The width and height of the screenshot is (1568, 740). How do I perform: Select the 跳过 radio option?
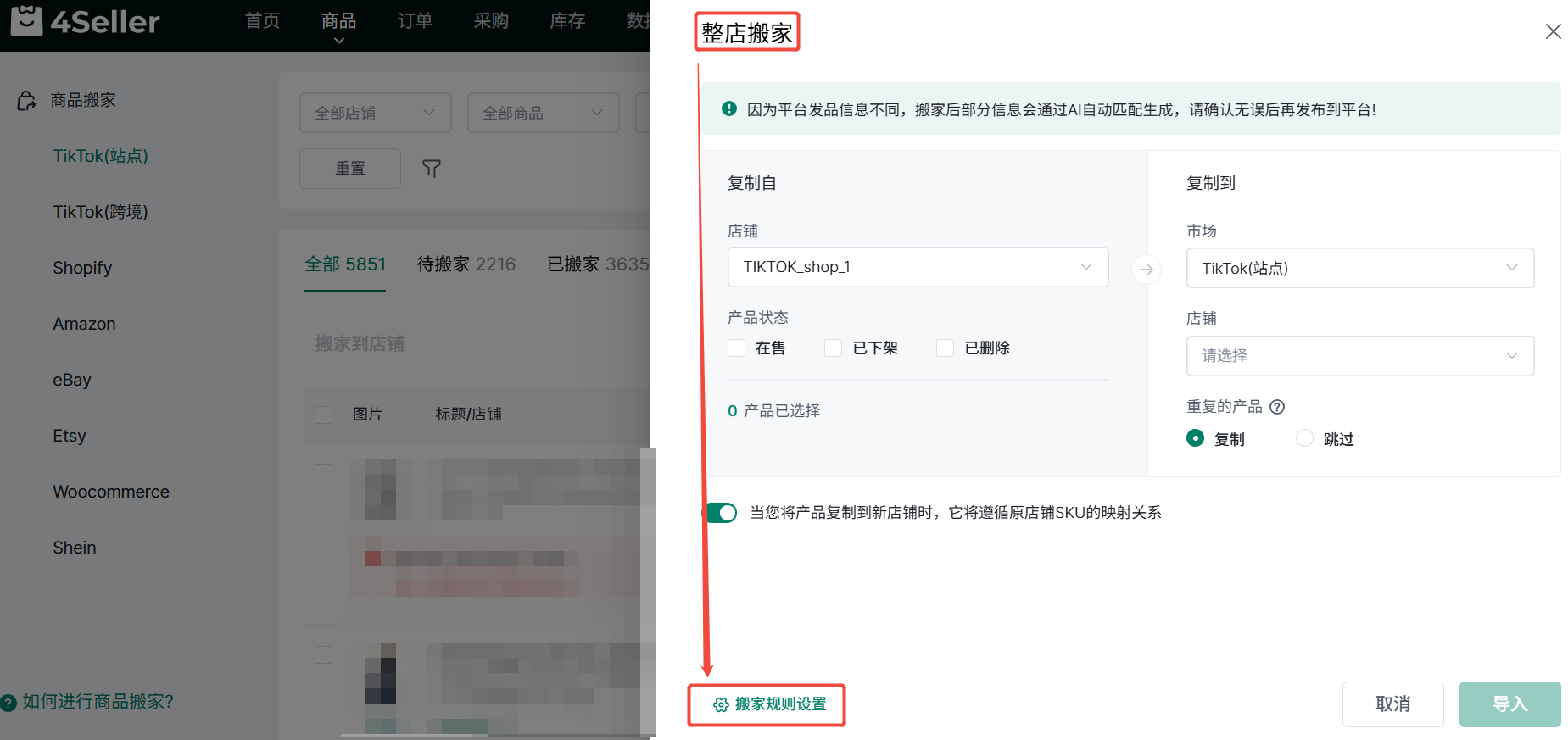click(1304, 437)
